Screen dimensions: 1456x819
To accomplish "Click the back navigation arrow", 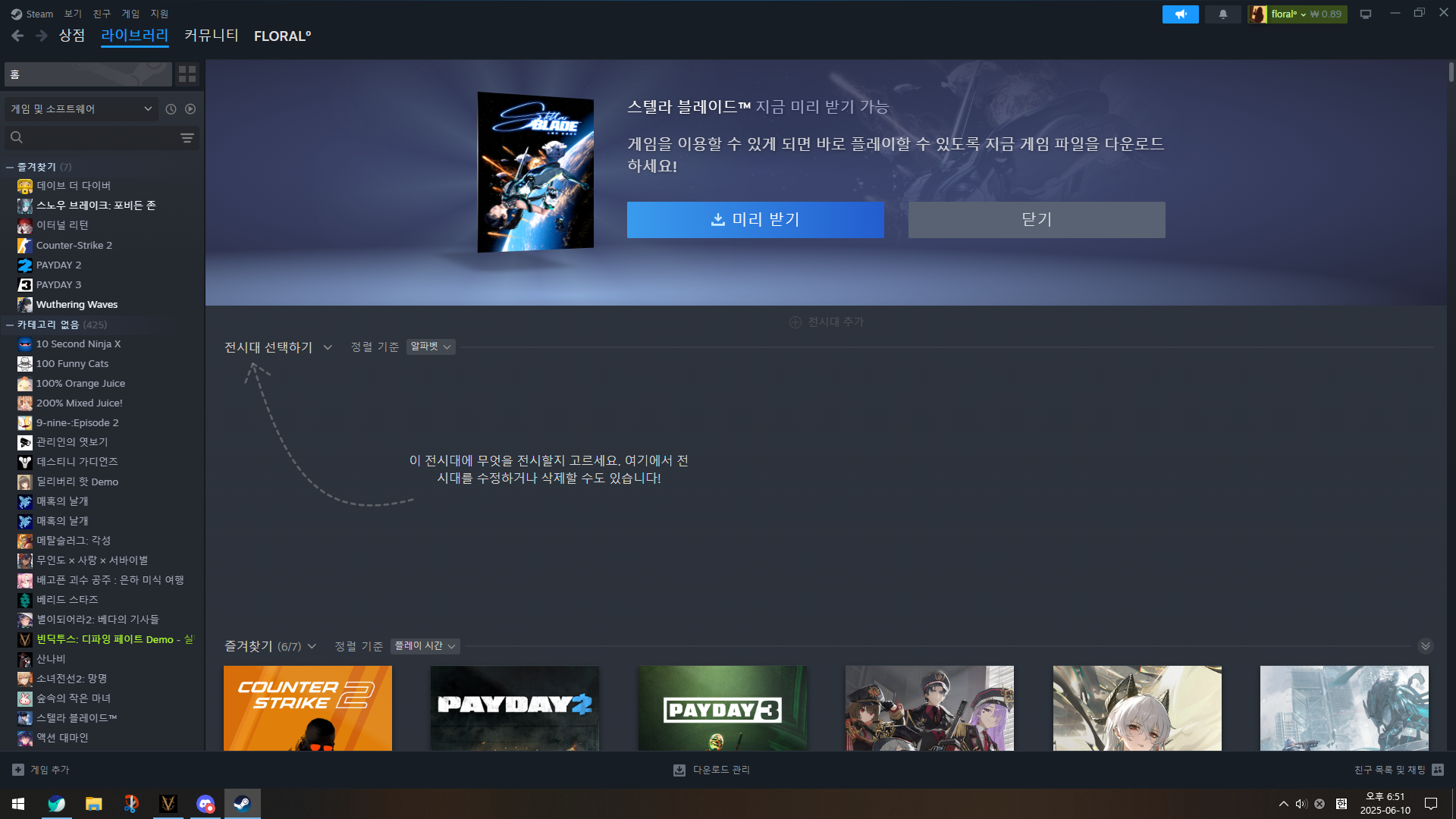I will [17, 36].
